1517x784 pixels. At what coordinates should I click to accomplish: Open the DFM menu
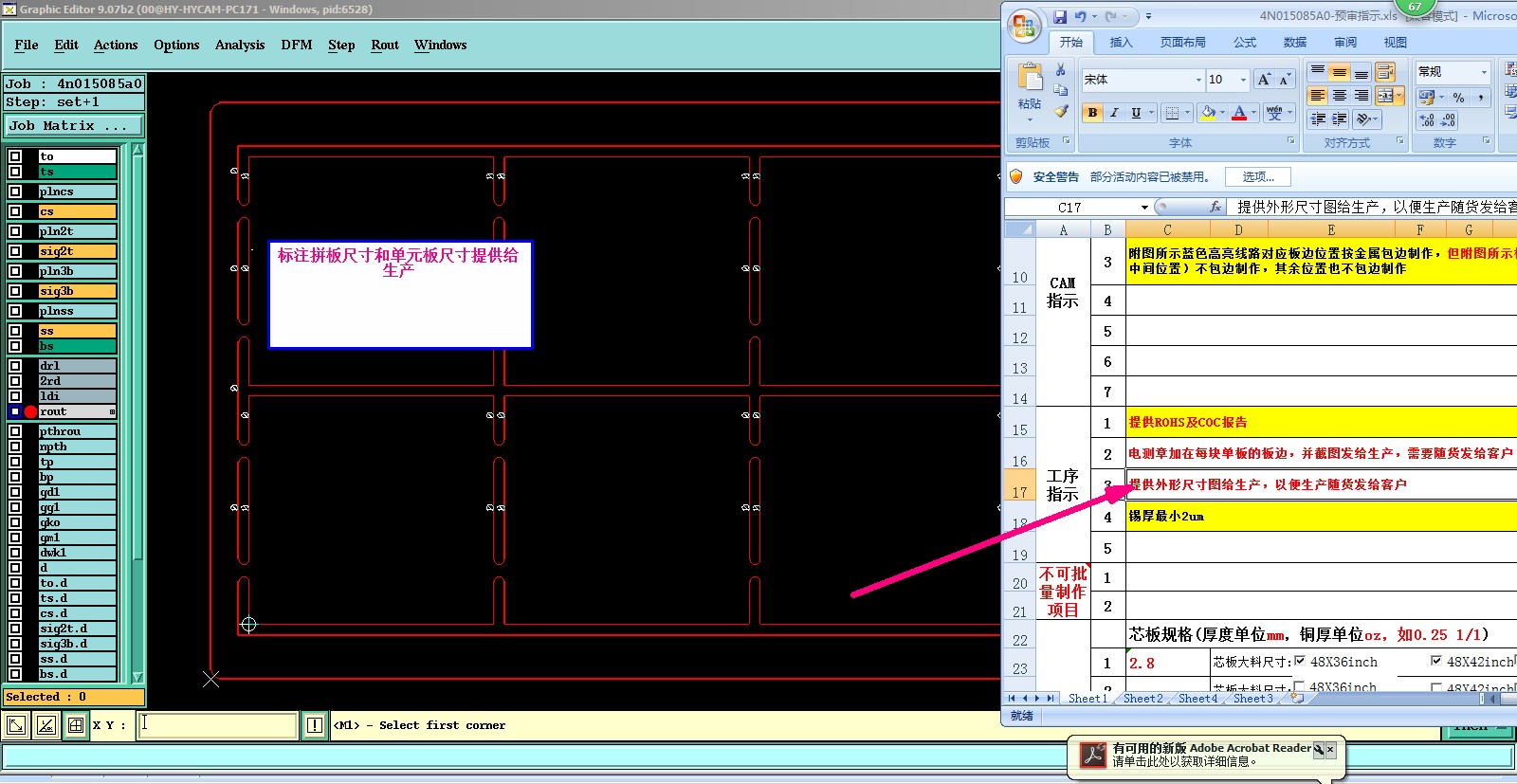click(297, 45)
